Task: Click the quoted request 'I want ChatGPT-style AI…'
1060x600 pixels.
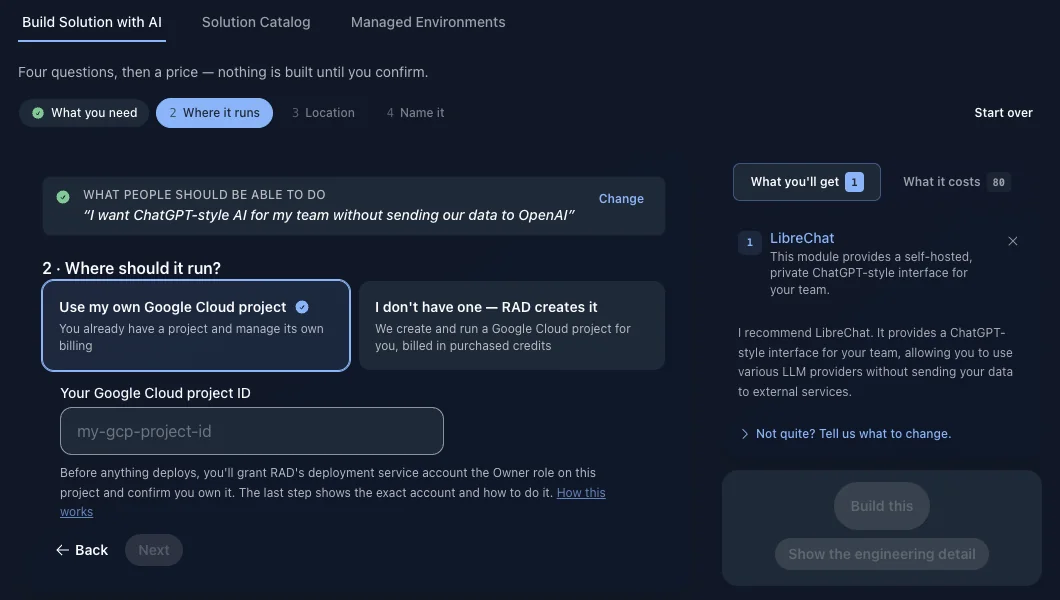Action: click(x=329, y=216)
